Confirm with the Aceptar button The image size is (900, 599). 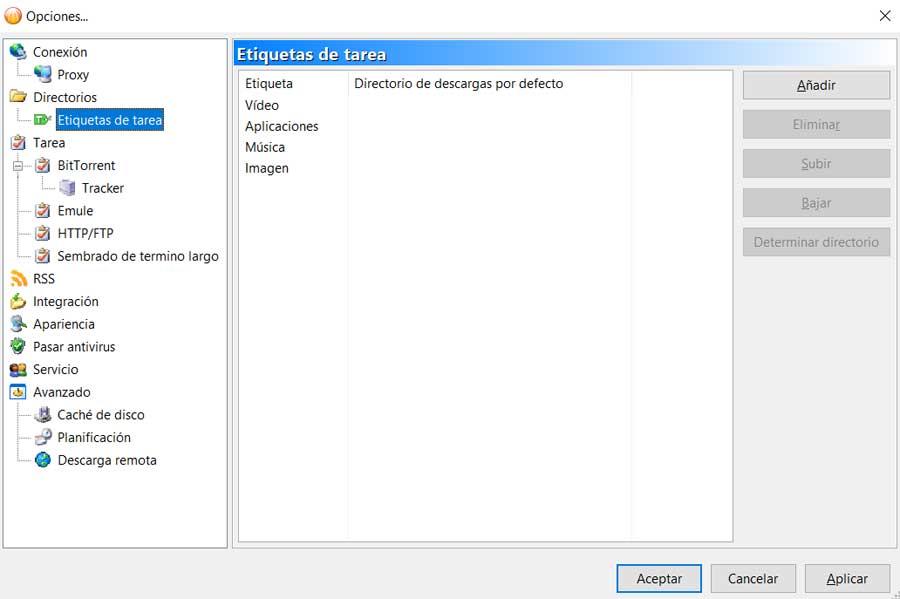(659, 578)
